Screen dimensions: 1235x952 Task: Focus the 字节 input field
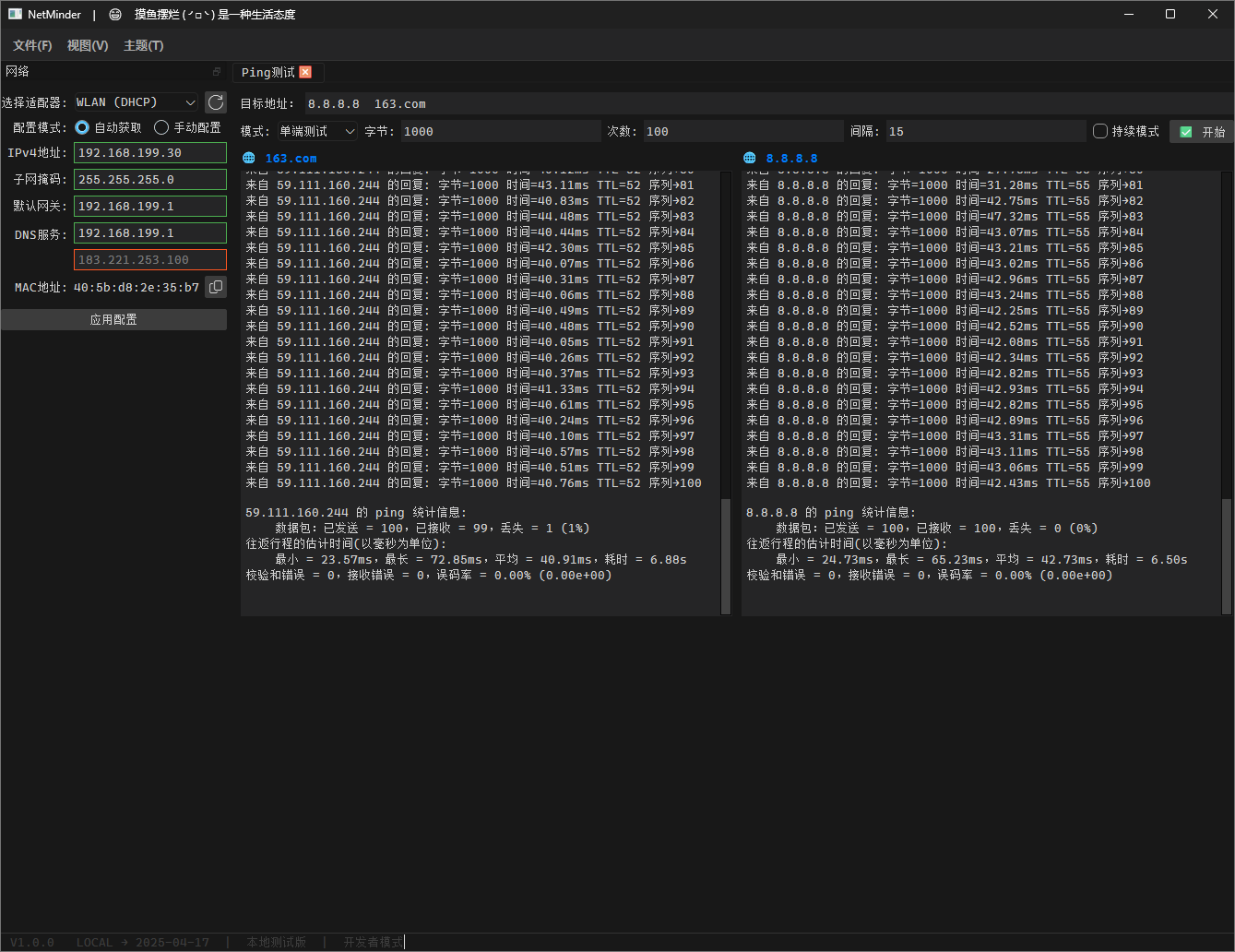point(500,131)
